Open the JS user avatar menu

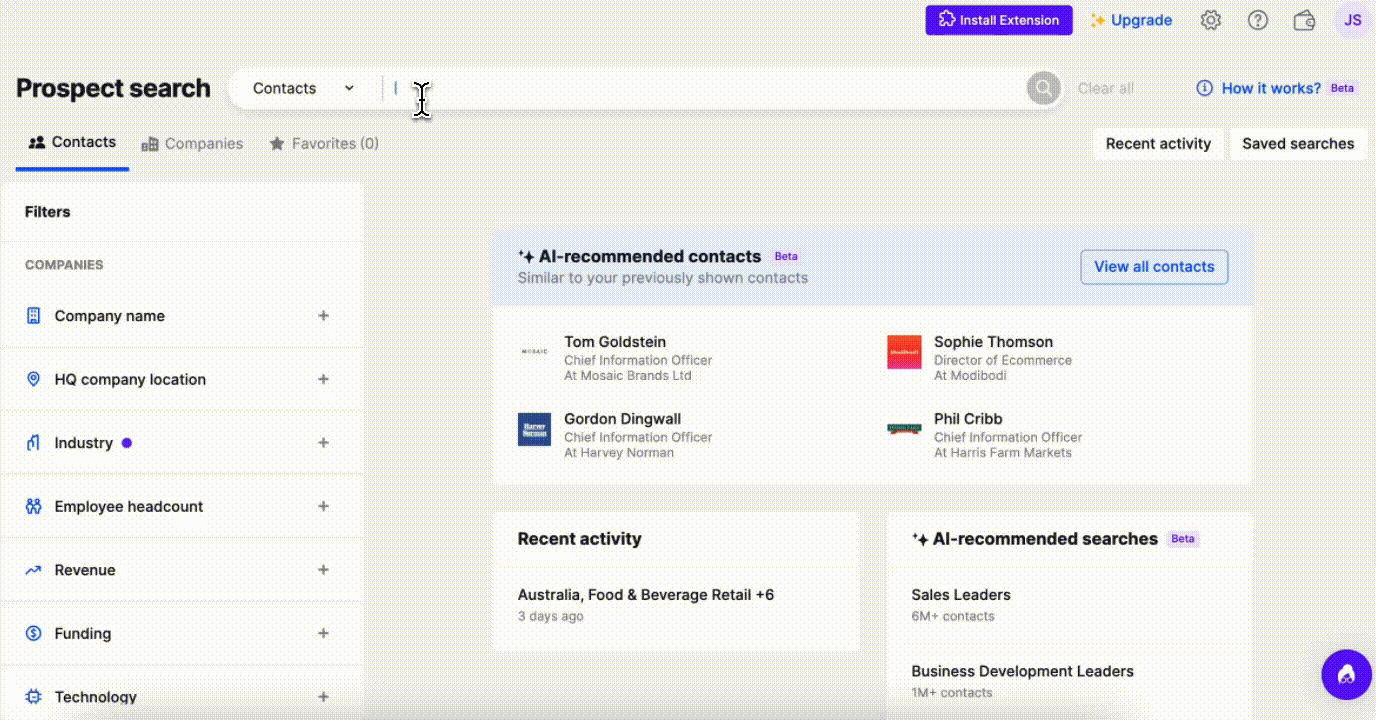(1352, 20)
